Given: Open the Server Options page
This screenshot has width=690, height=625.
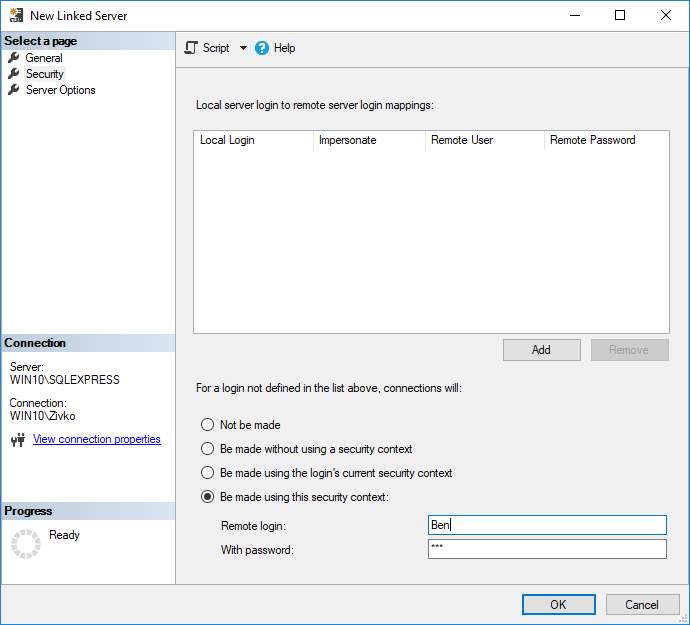Looking at the screenshot, I should (x=60, y=90).
